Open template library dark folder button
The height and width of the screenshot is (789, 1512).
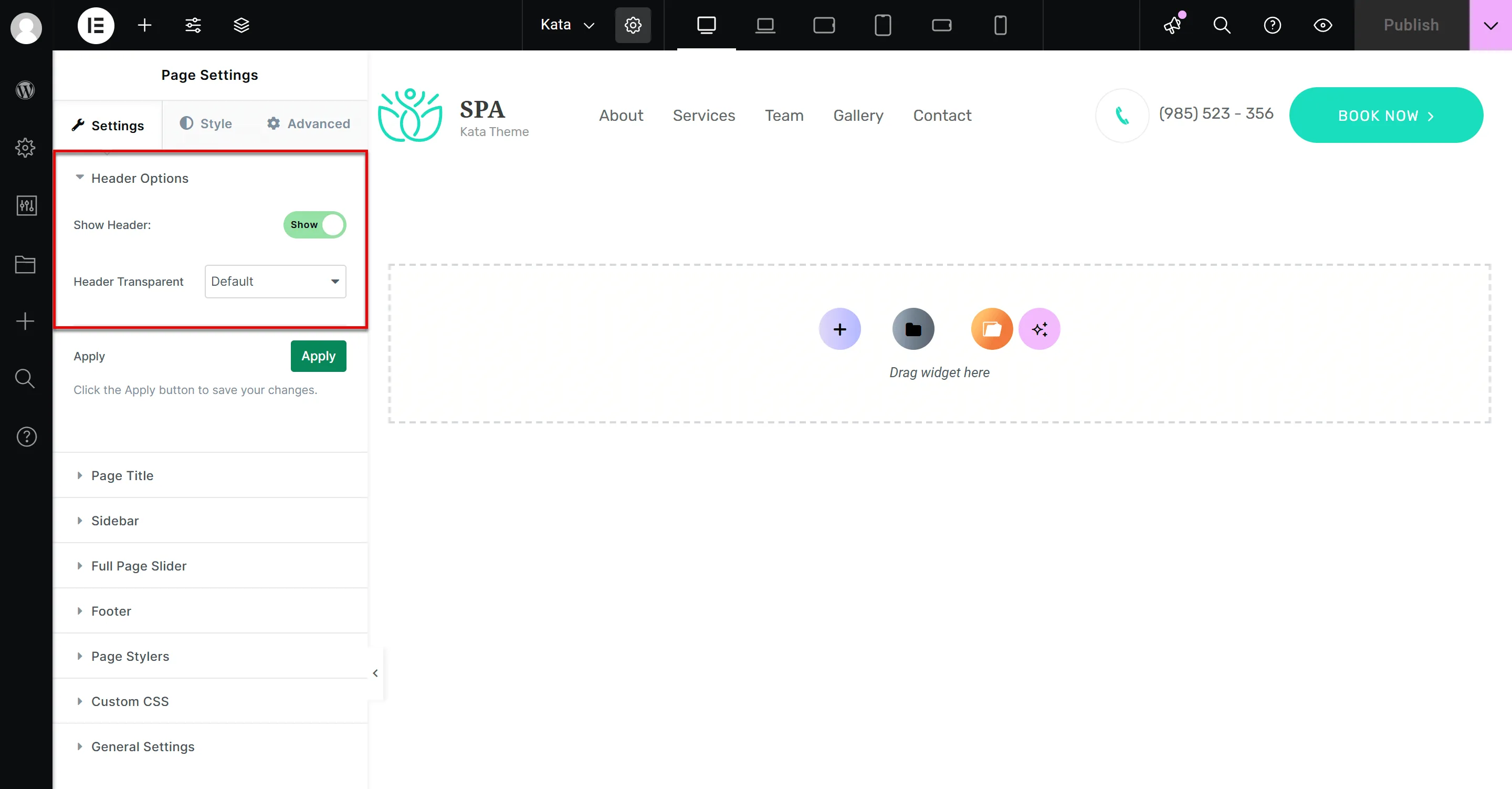tap(913, 329)
